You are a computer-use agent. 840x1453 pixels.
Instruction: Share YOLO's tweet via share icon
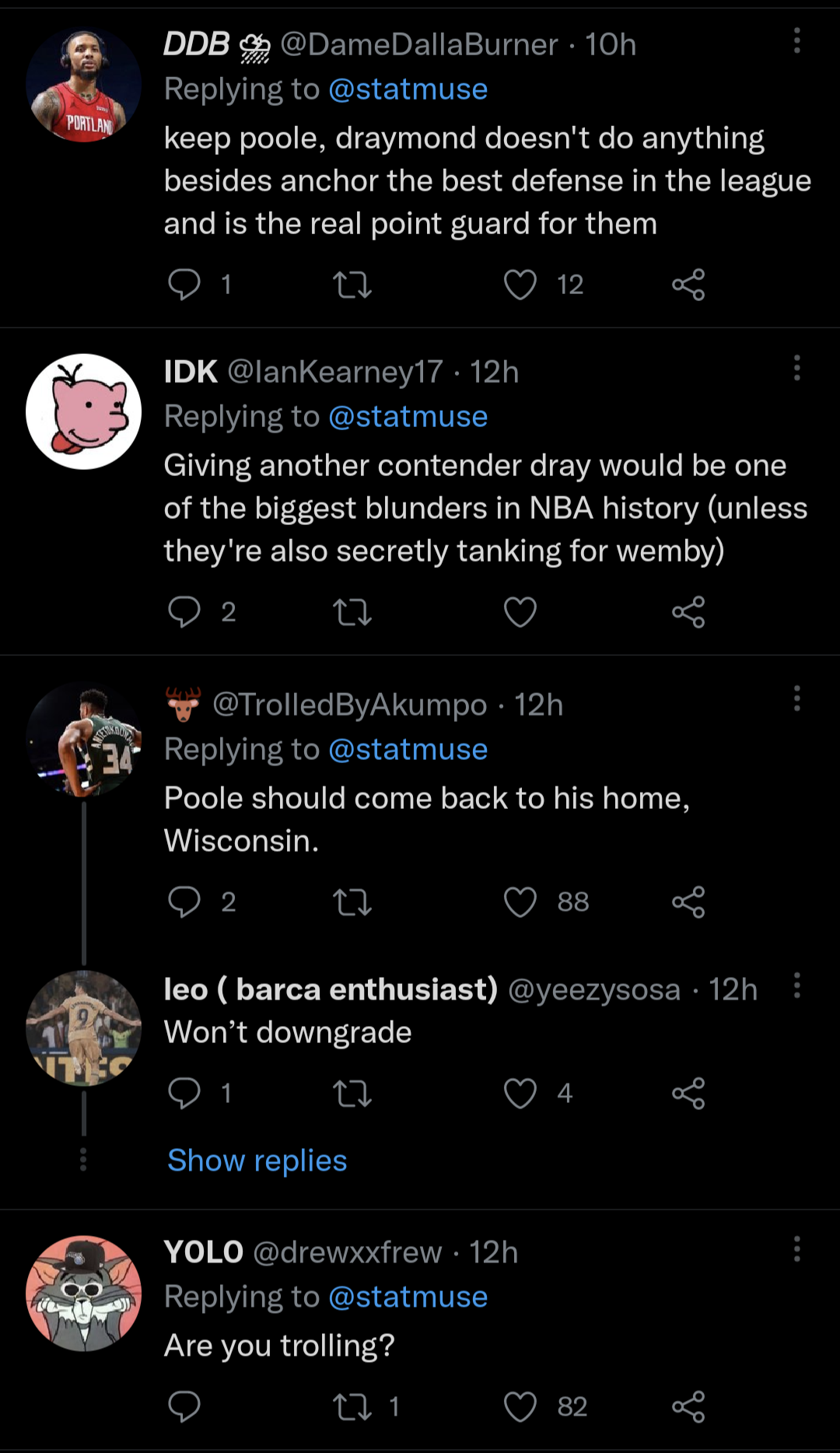[x=688, y=1406]
